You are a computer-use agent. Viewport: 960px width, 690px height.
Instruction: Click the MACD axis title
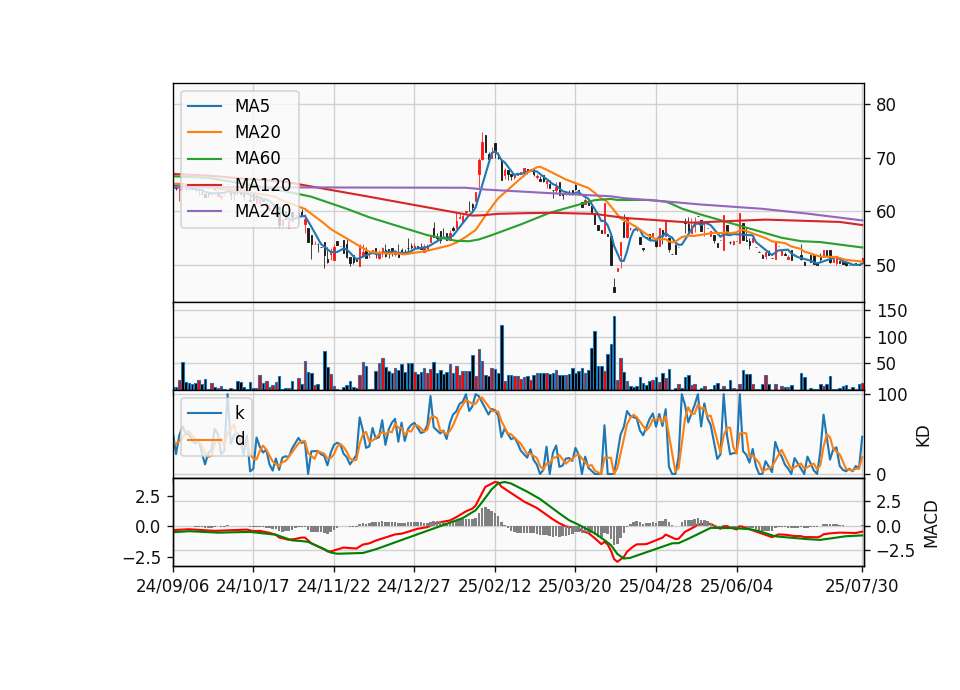click(x=931, y=524)
